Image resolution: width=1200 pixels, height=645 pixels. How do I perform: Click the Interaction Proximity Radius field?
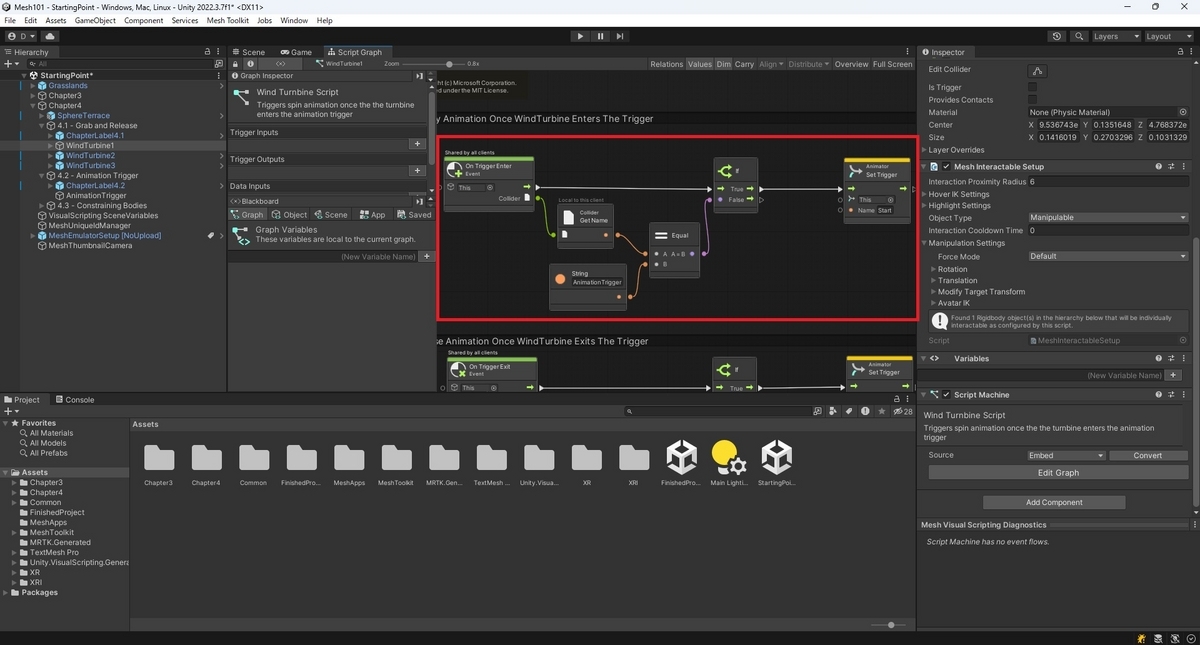1108,182
